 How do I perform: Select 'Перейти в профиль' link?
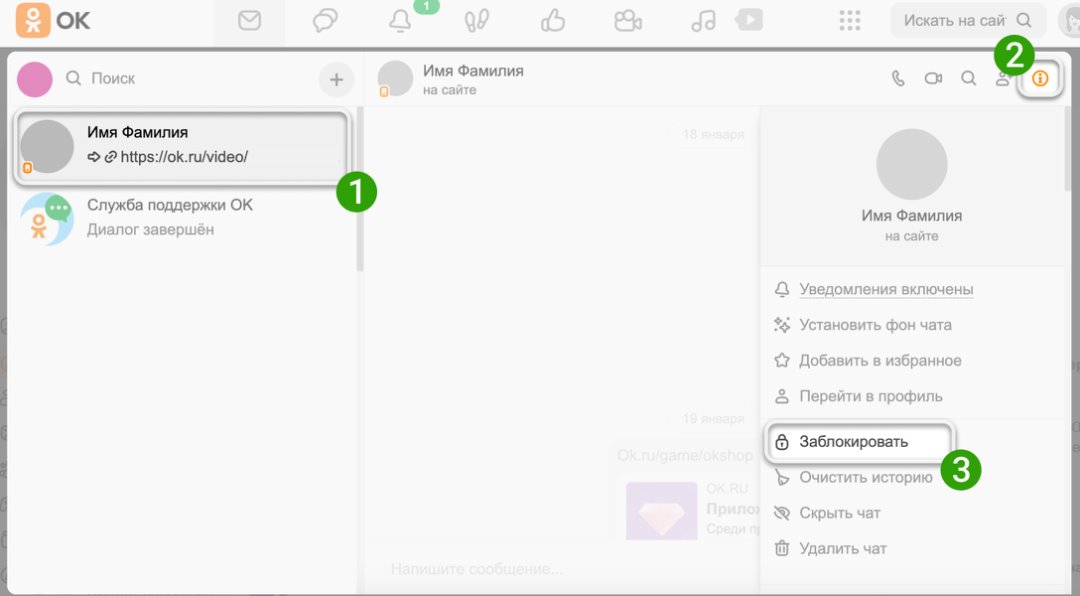pyautogui.click(x=870, y=396)
